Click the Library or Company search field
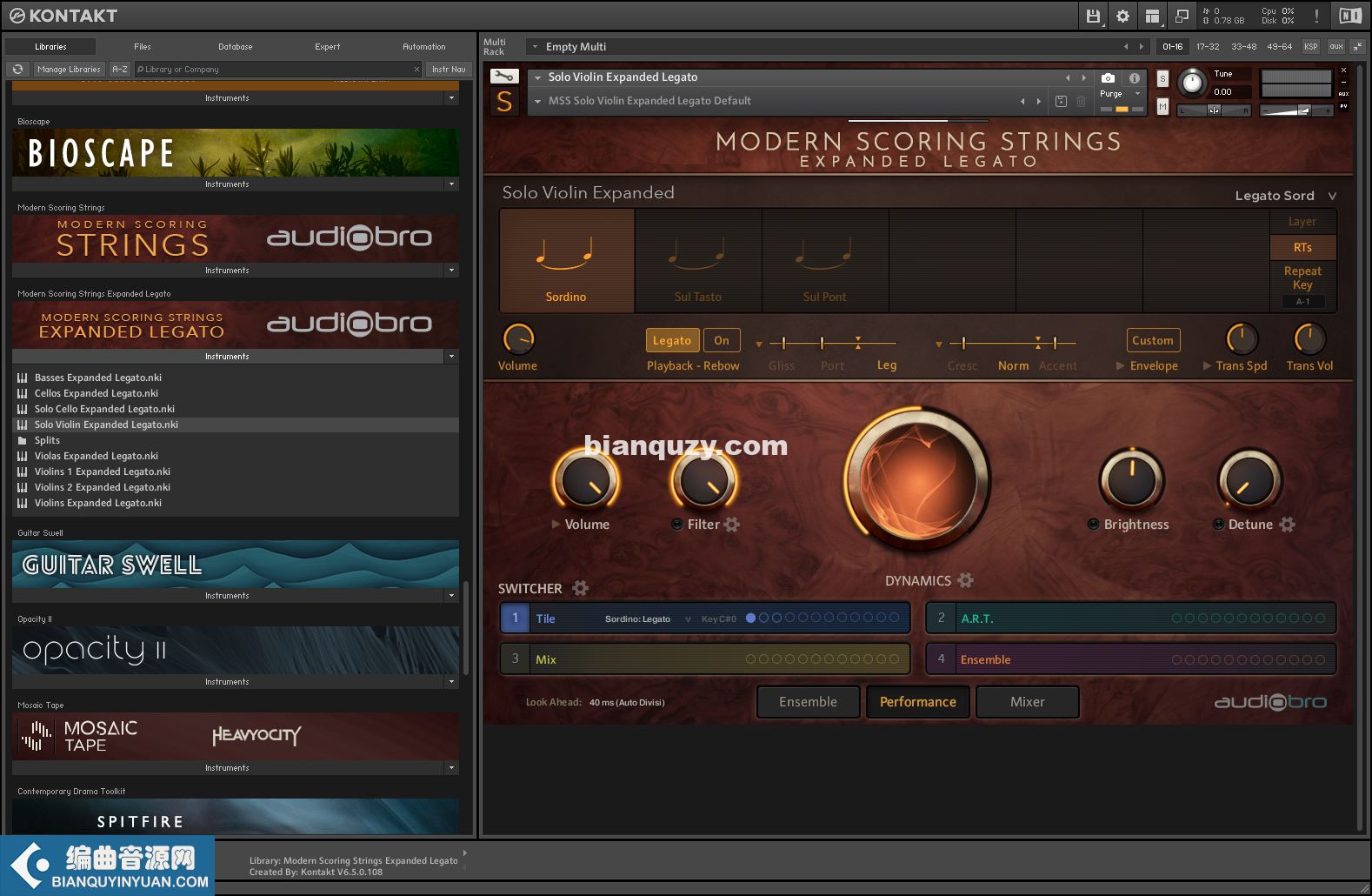The image size is (1372, 896). (278, 70)
